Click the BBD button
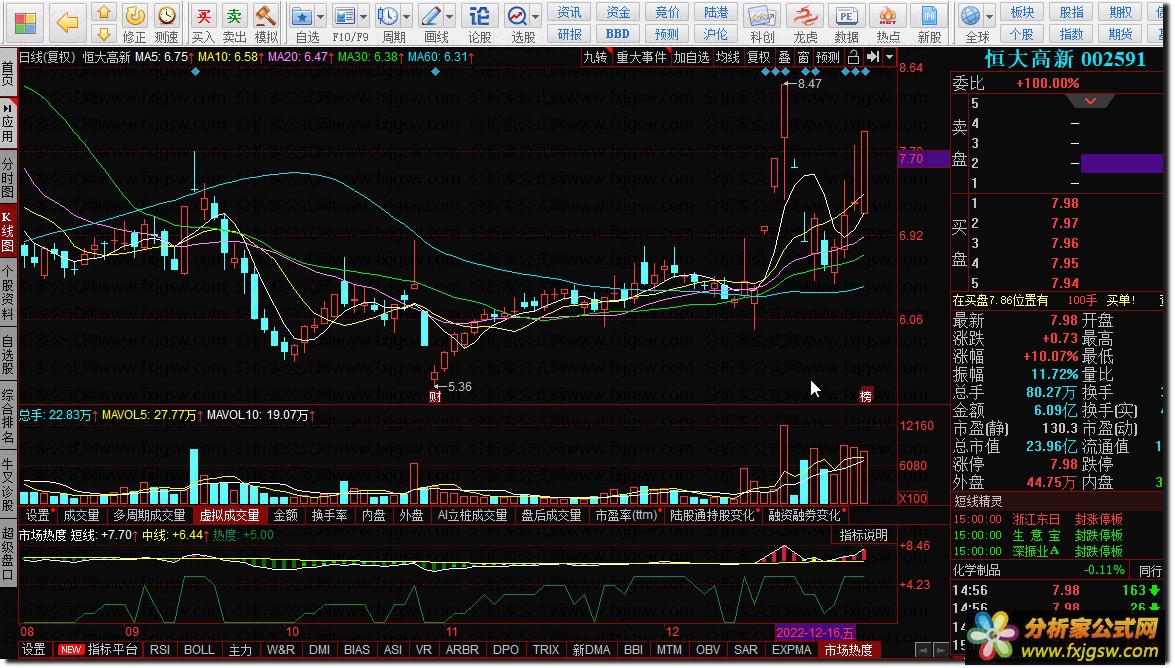 (x=617, y=34)
